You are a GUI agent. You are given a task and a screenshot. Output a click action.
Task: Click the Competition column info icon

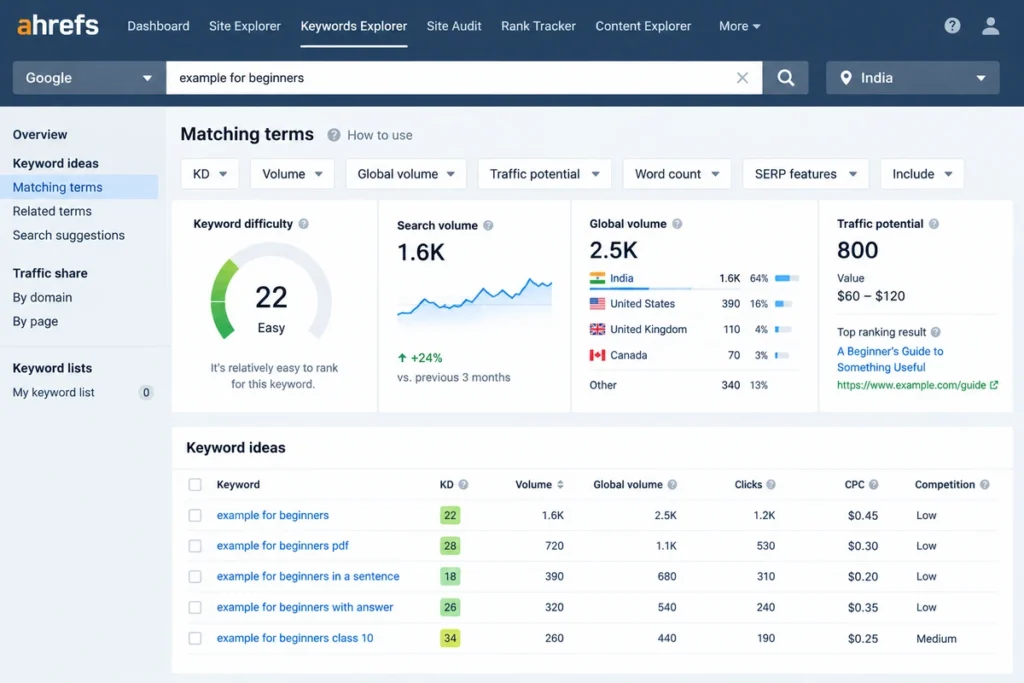(984, 484)
